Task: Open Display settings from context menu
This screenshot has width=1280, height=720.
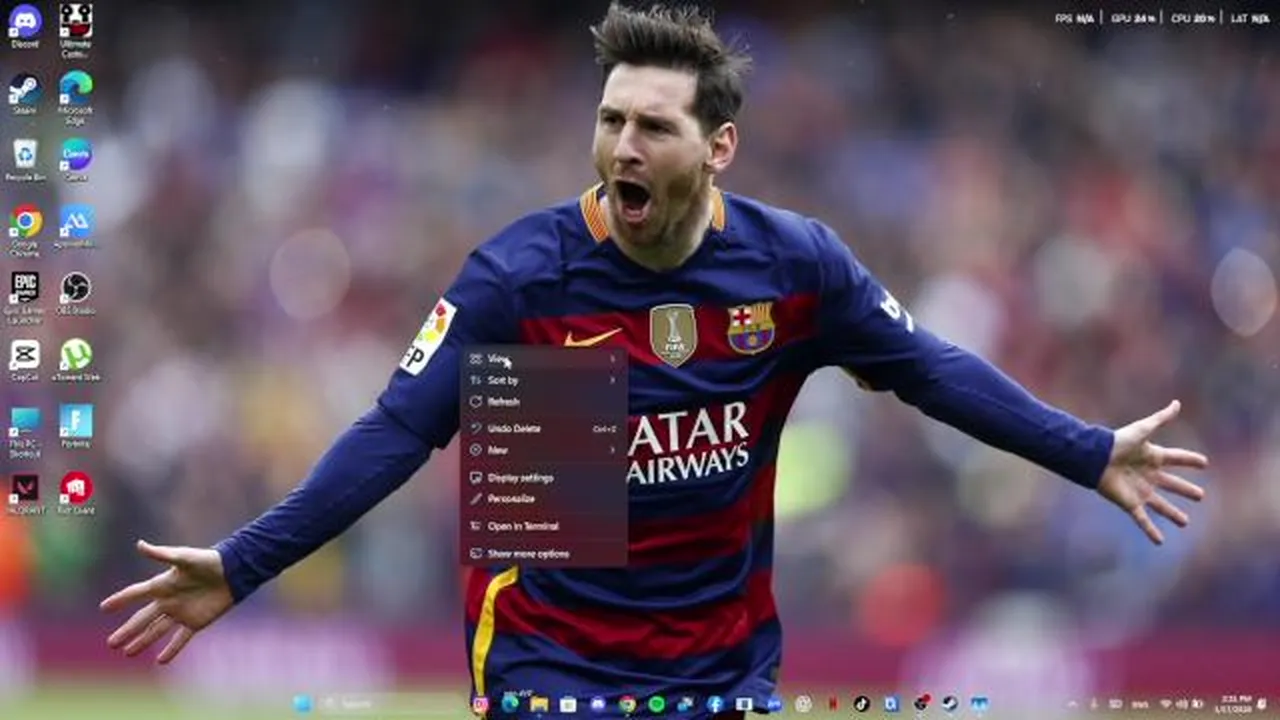Action: pos(544,478)
